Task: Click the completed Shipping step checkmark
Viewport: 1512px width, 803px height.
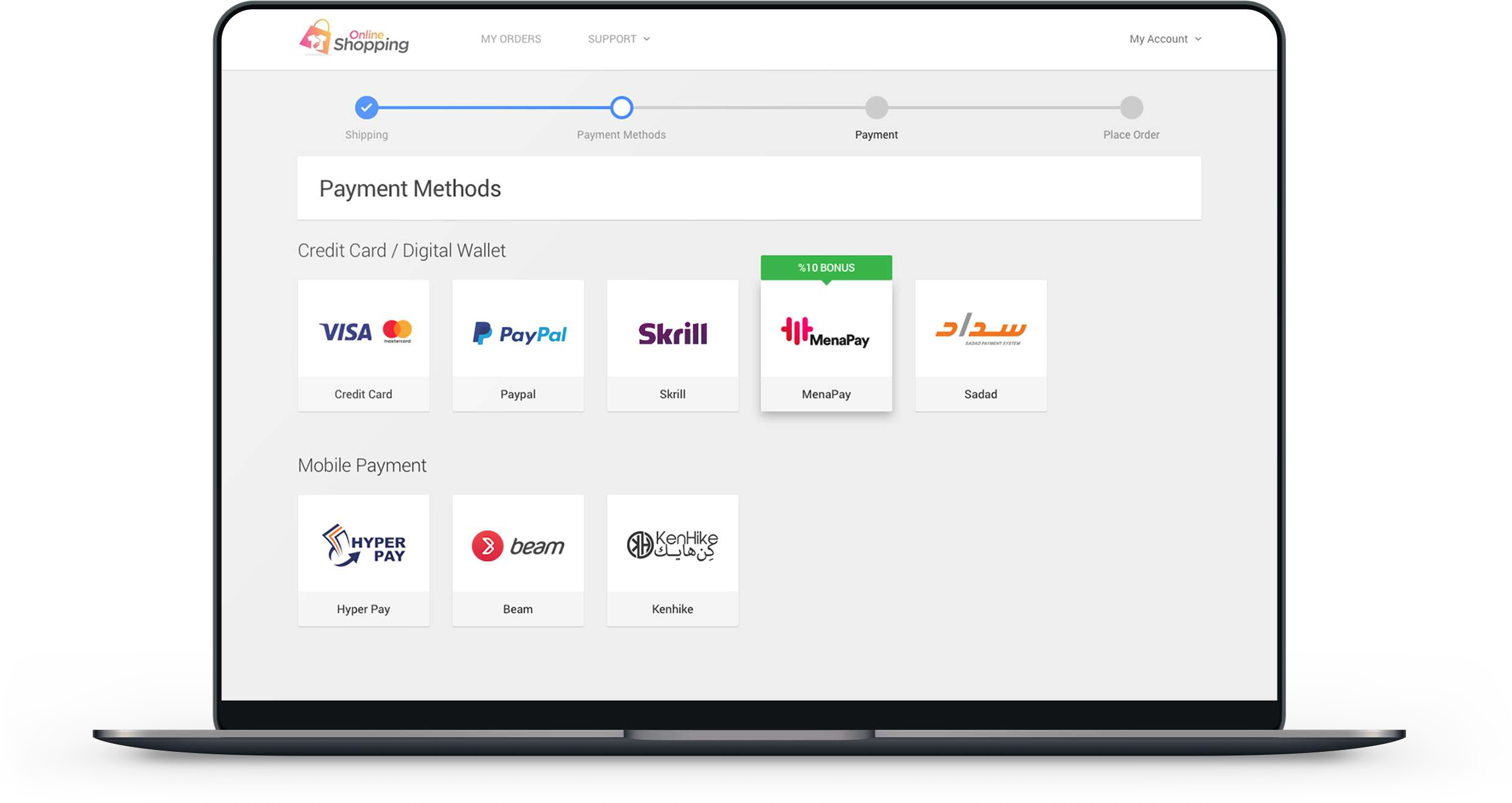Action: [367, 108]
